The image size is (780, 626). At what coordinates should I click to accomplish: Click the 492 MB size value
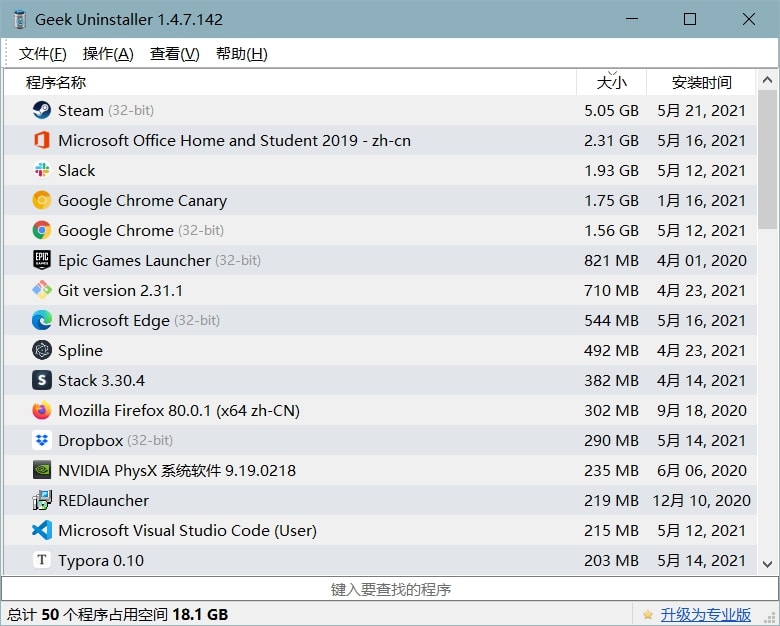[x=611, y=350]
